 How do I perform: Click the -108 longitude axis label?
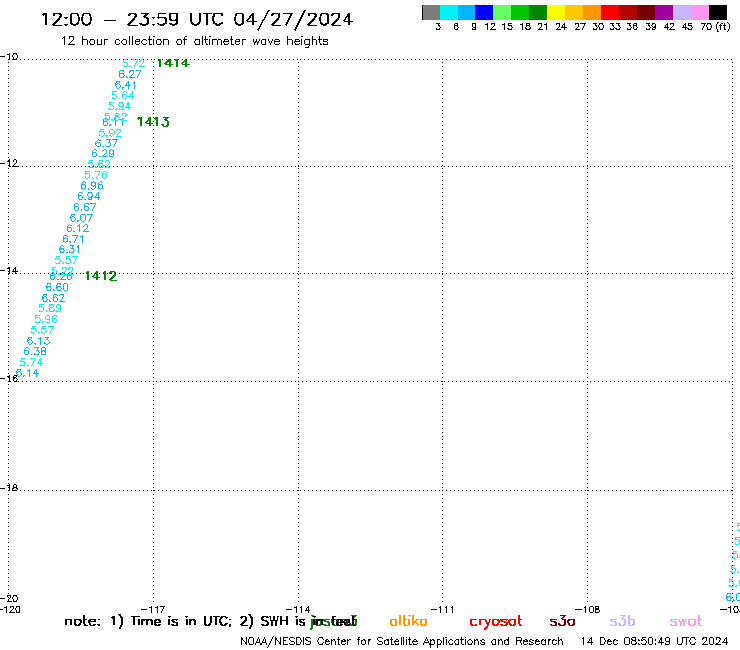(588, 609)
